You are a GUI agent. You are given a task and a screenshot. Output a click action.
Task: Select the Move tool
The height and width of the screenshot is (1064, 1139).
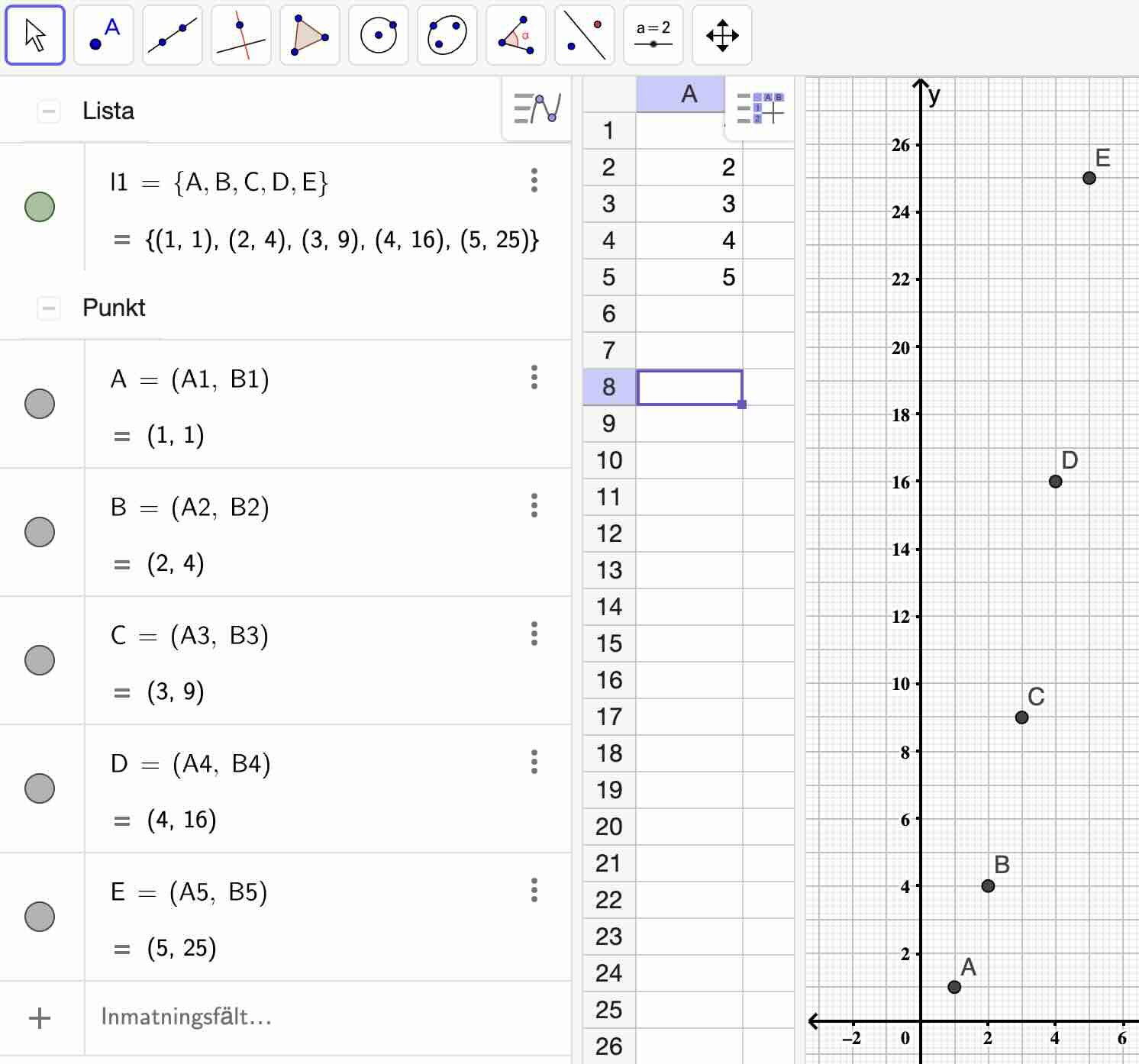point(34,34)
